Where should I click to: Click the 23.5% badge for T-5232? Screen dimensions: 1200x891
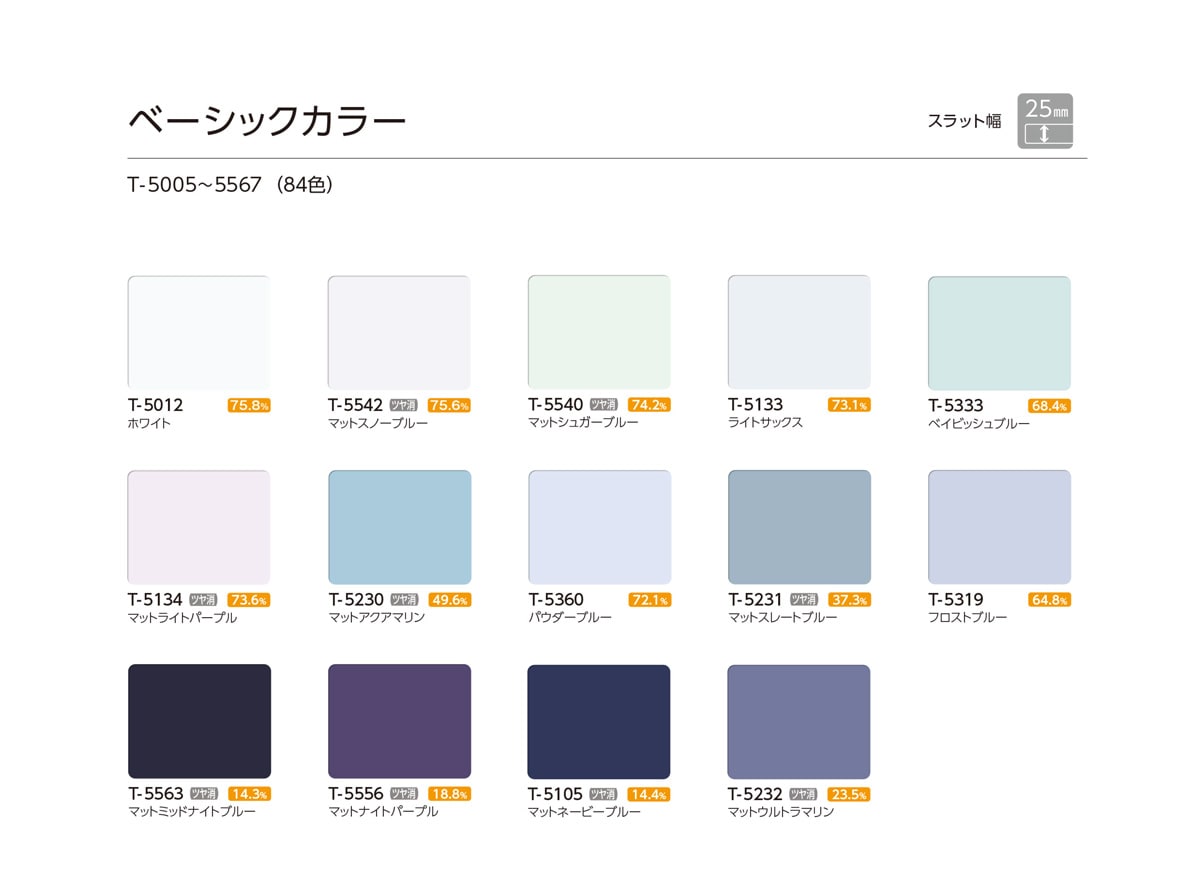coord(849,795)
